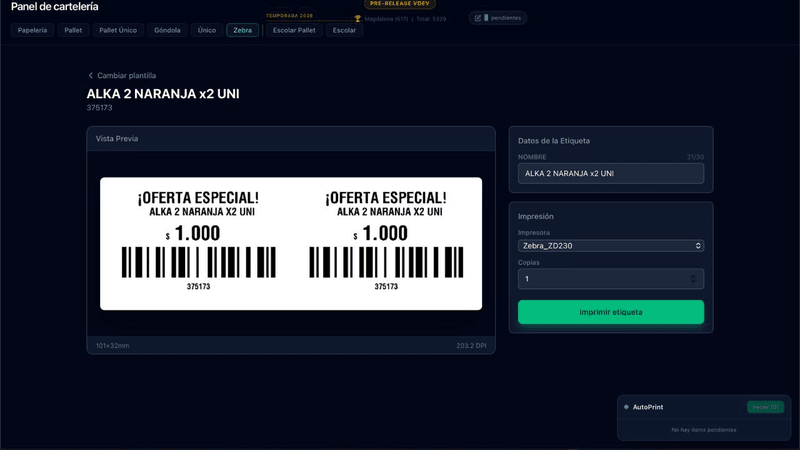The height and width of the screenshot is (450, 800).
Task: Click the 21/30 character counter
Action: (695, 157)
